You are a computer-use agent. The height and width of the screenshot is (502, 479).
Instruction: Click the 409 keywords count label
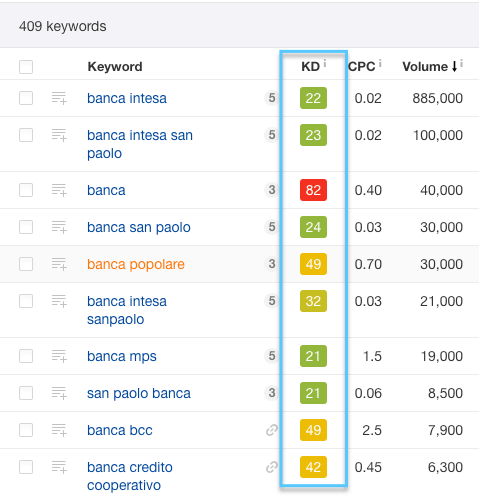tap(63, 26)
